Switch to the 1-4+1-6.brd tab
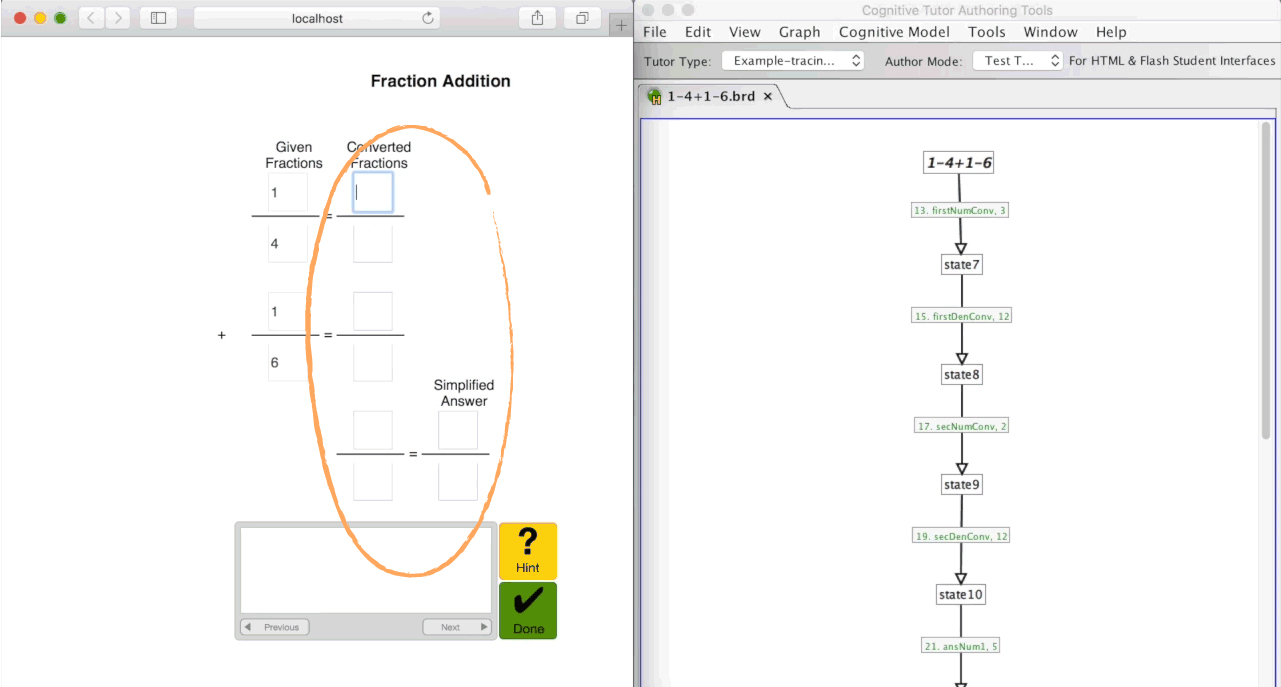 pyautogui.click(x=710, y=97)
